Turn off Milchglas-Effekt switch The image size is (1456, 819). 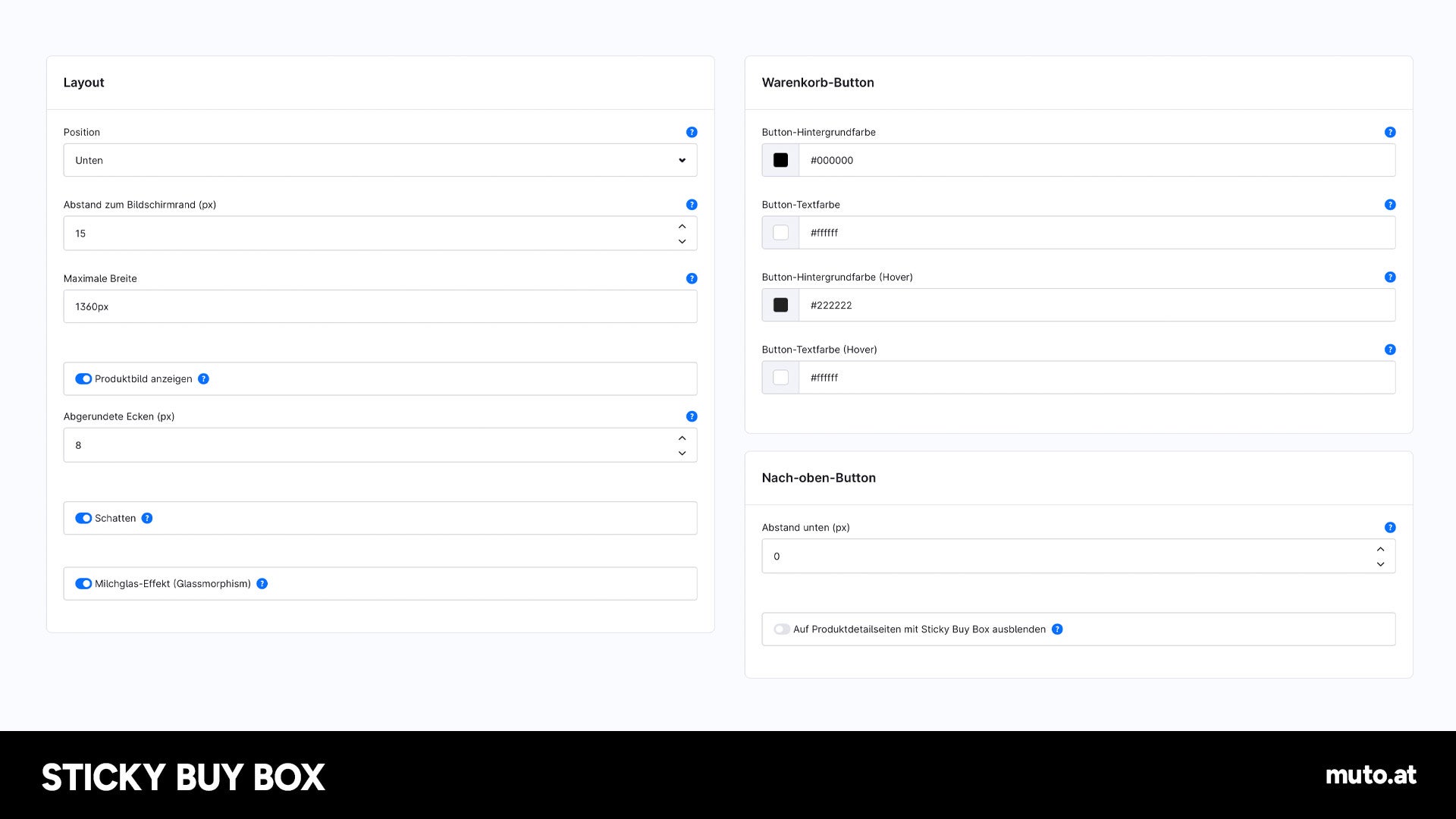coord(83,584)
